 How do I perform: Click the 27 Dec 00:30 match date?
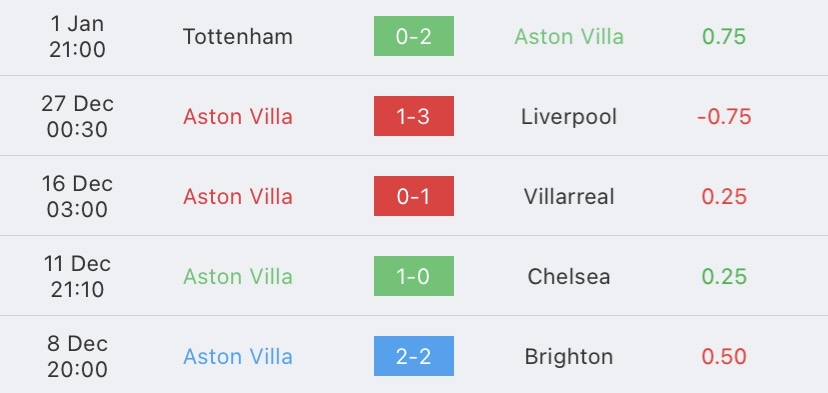pyautogui.click(x=77, y=116)
